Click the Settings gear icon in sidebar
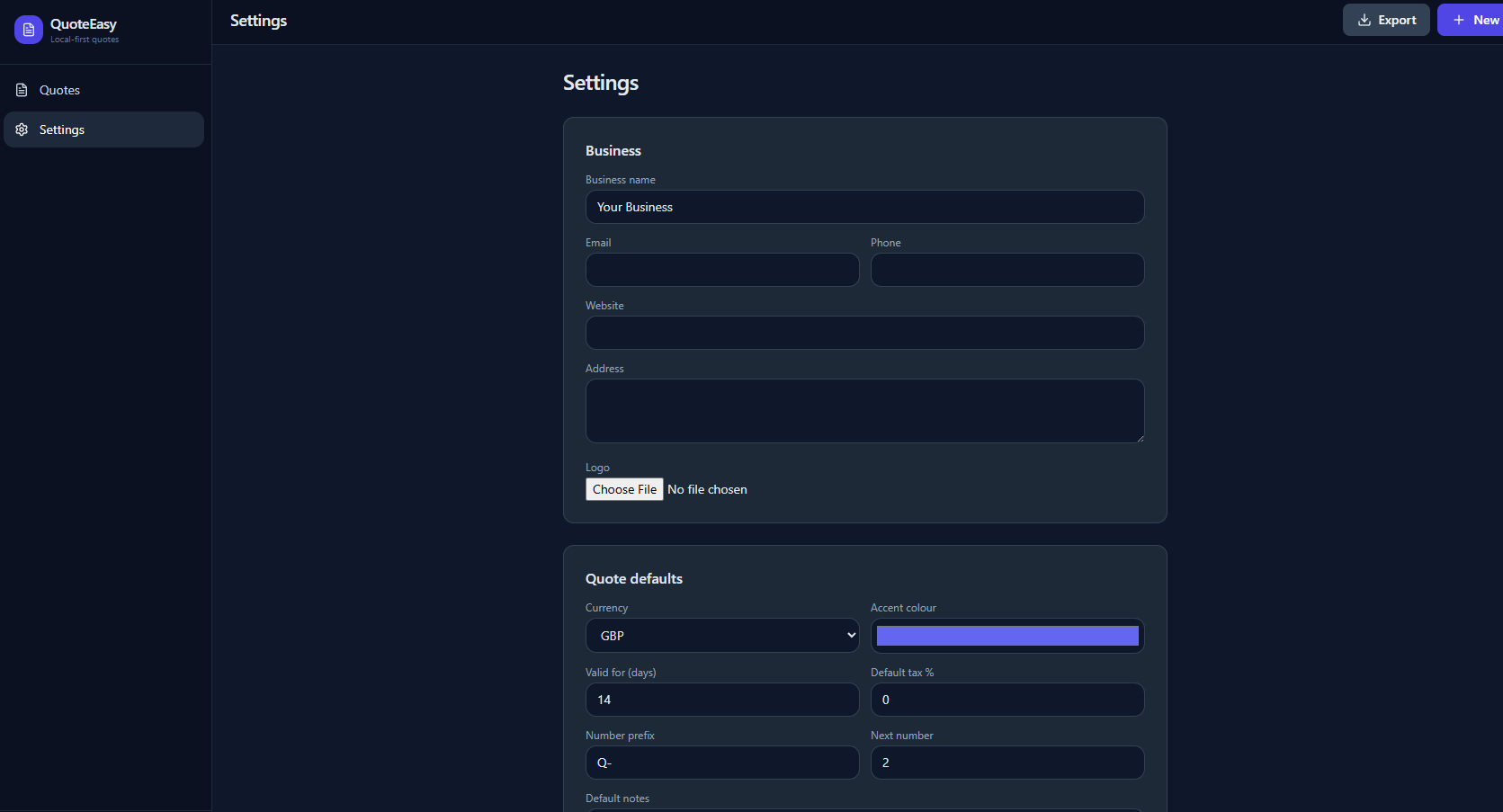The image size is (1503, 812). (x=22, y=129)
